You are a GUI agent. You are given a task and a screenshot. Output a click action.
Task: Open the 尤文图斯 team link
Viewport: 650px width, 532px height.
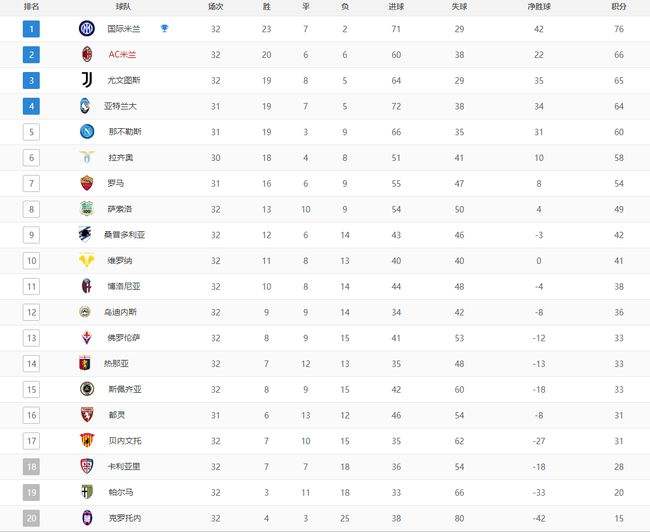(124, 80)
